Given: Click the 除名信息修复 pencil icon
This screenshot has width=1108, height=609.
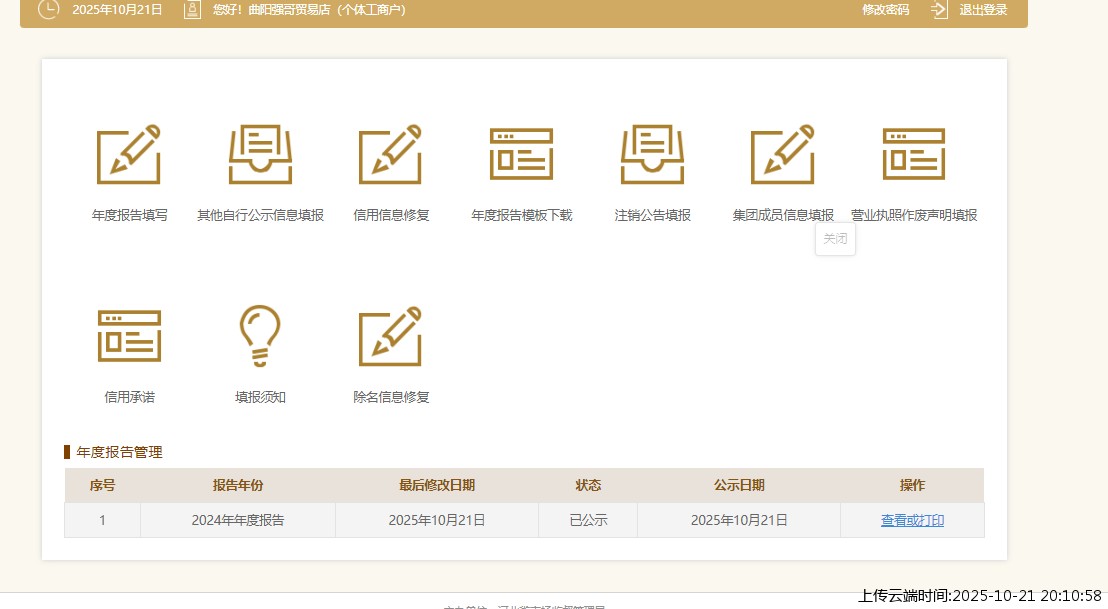Looking at the screenshot, I should click(x=391, y=336).
